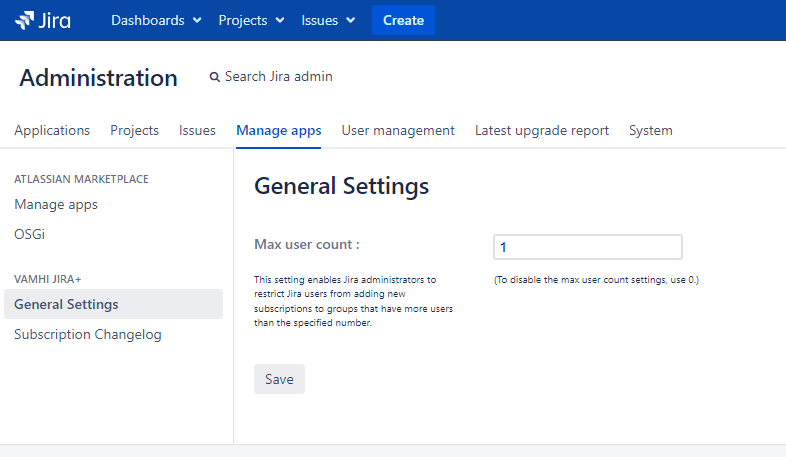Open the User management tab
Screen dimensions: 786x457
398,130
